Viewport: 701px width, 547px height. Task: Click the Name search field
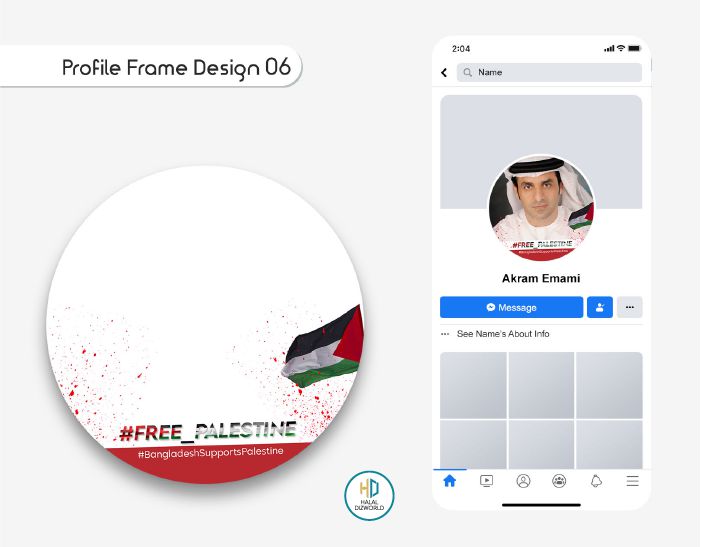click(x=549, y=72)
